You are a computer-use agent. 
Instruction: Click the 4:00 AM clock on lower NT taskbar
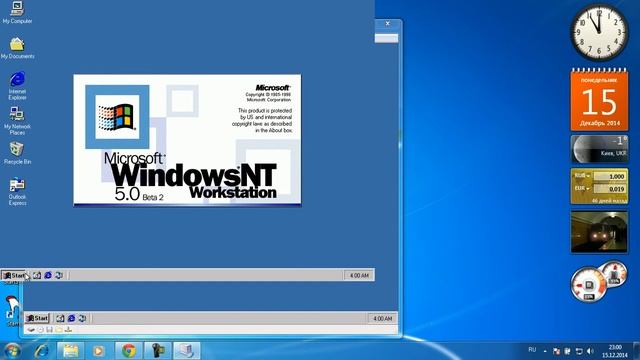382,318
